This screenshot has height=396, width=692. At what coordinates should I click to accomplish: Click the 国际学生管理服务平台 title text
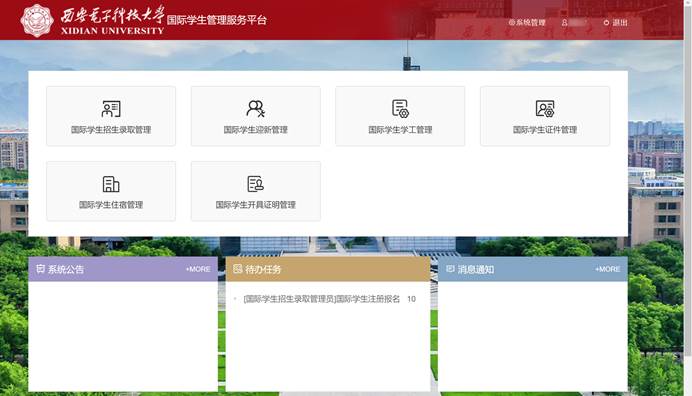[x=217, y=20]
